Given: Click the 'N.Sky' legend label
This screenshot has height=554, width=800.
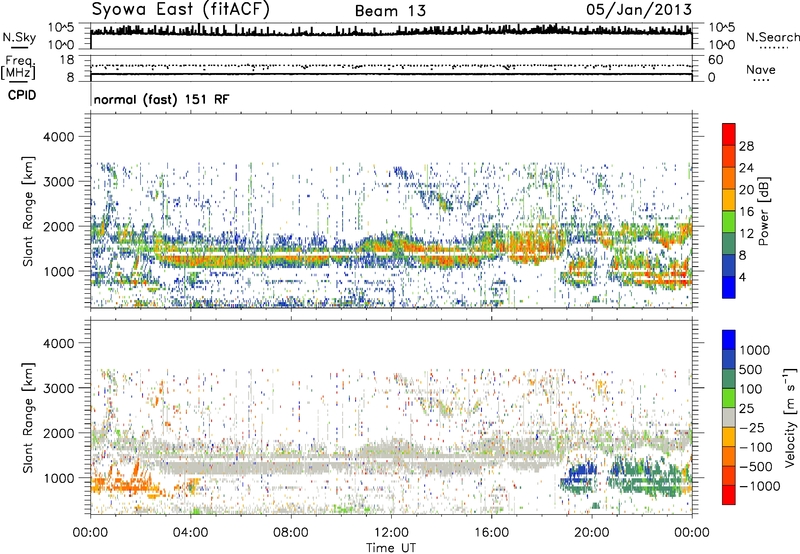Looking at the screenshot, I should 19,37.
